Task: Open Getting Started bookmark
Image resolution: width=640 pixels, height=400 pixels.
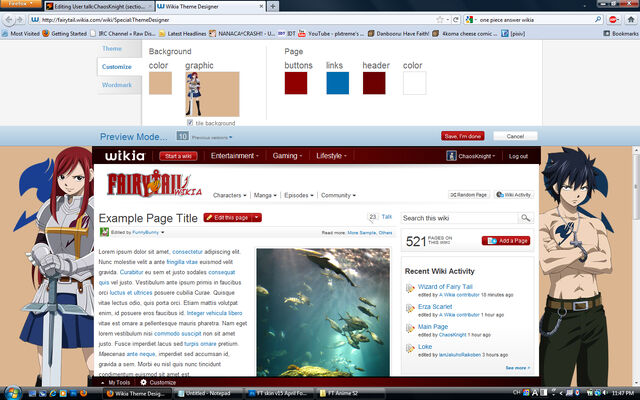Action: tap(64, 33)
